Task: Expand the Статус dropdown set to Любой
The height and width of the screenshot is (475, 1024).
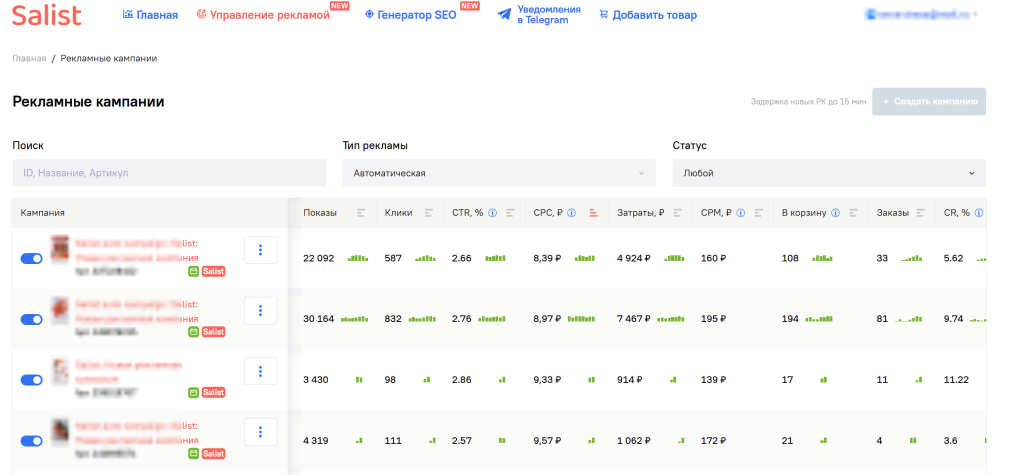Action: coord(828,173)
